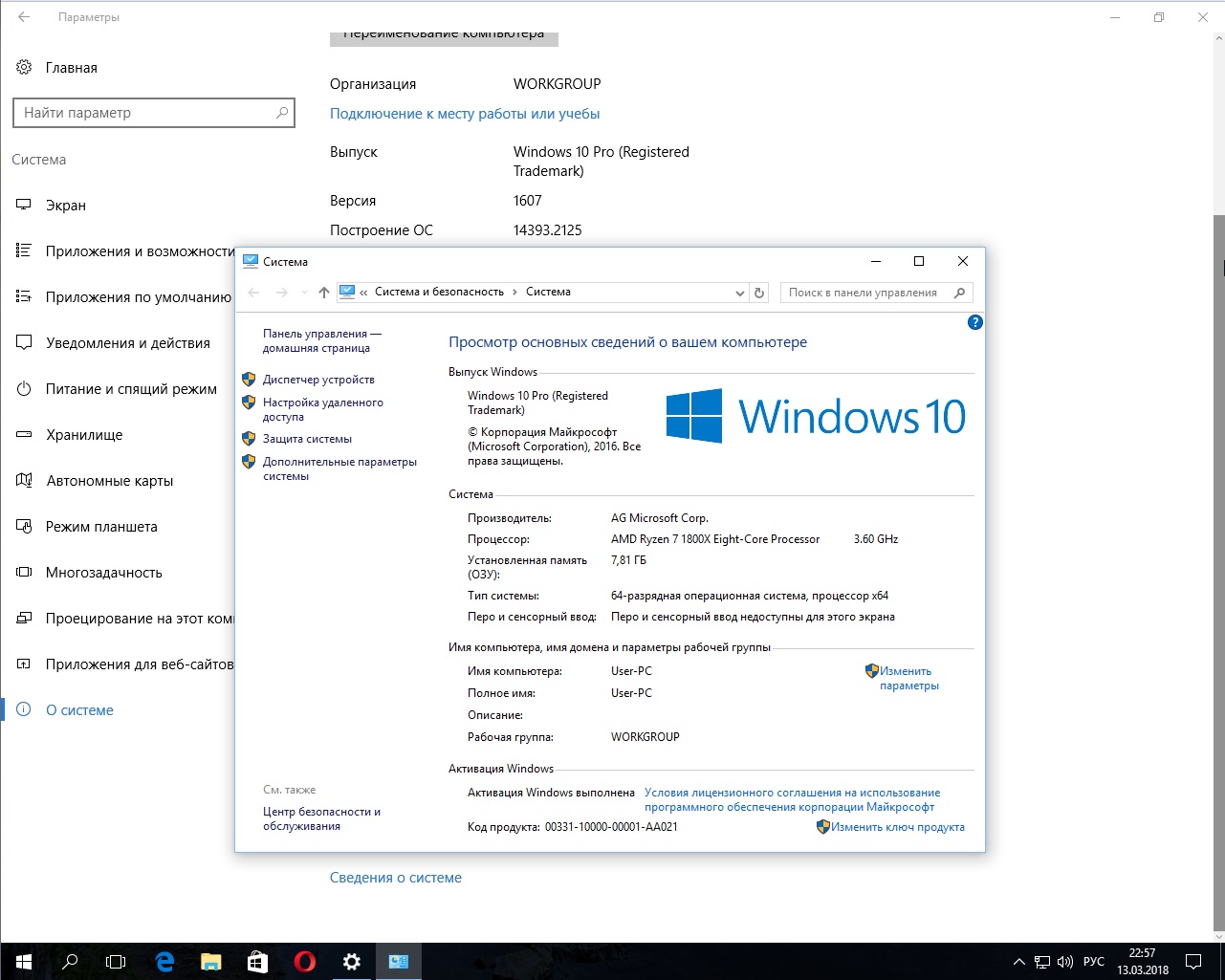Focus the Найти параметр search field

tap(154, 113)
